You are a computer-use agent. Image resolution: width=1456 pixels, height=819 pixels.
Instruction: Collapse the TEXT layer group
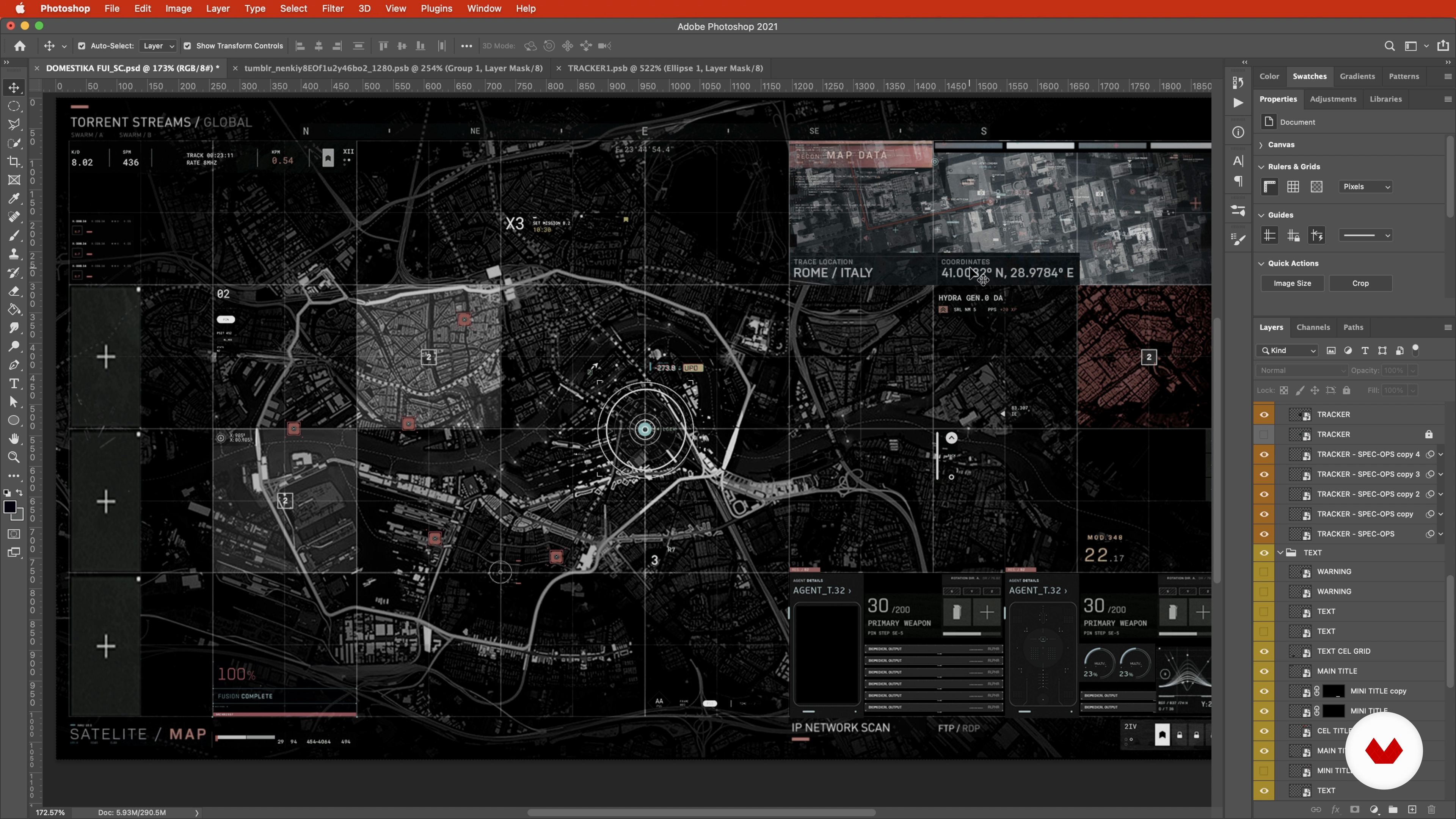tap(1280, 553)
